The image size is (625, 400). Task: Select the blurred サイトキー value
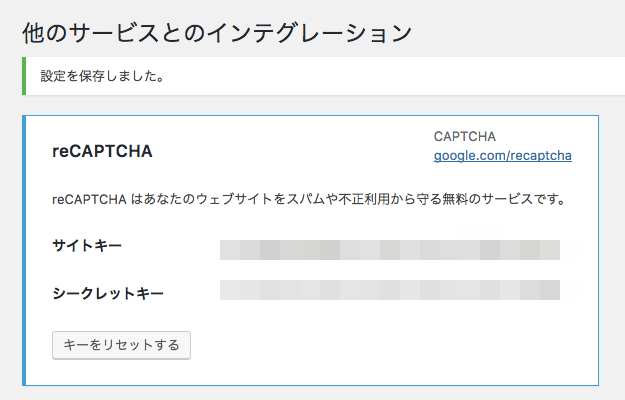point(390,250)
